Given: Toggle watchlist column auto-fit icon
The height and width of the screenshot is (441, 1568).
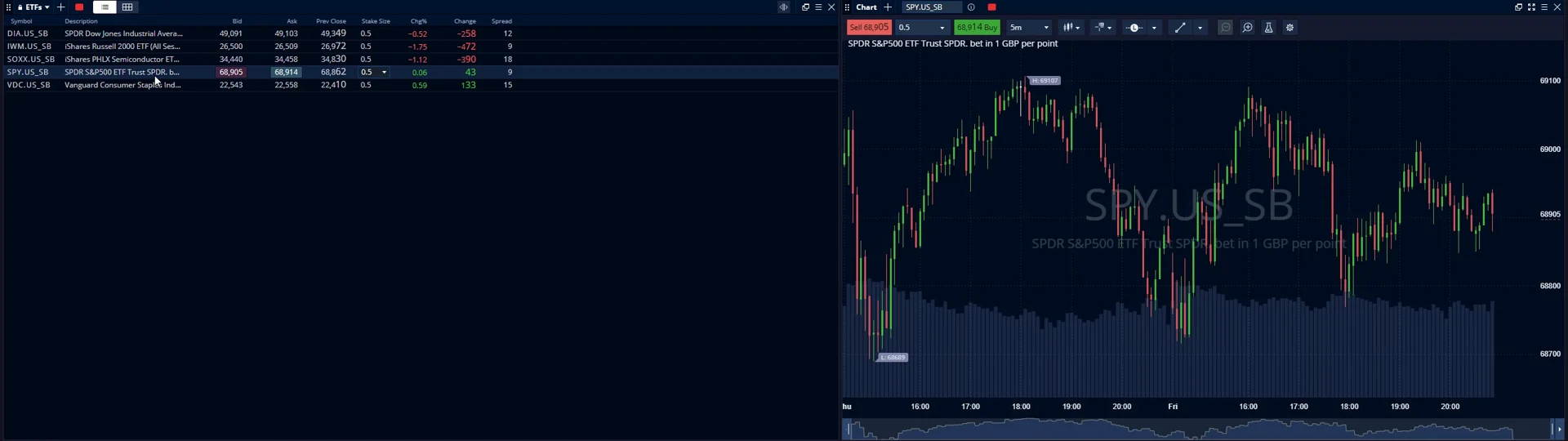Looking at the screenshot, I should point(783,7).
